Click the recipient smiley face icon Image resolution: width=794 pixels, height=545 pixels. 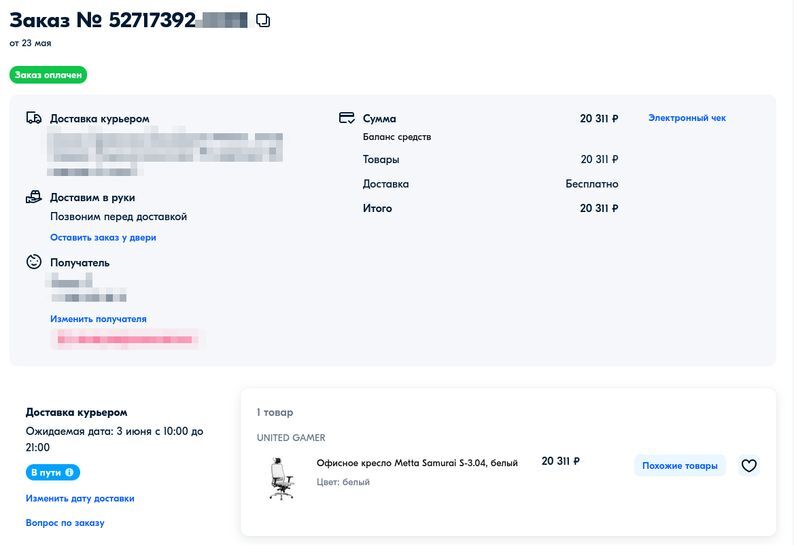tap(34, 262)
